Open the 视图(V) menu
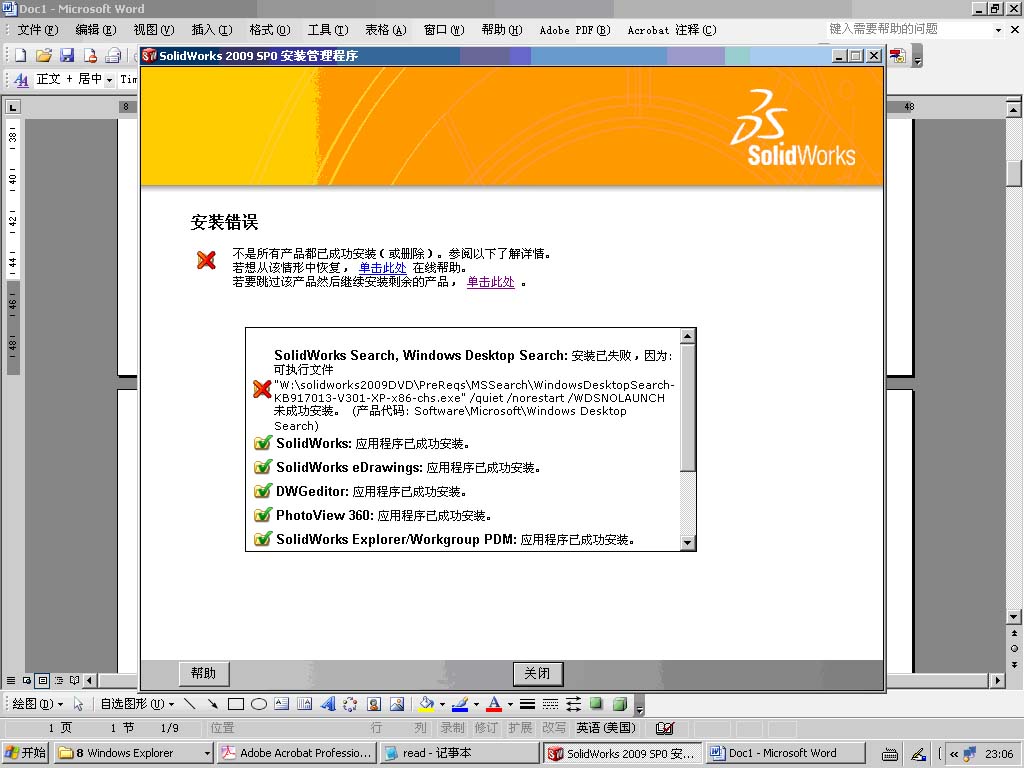 pos(153,30)
